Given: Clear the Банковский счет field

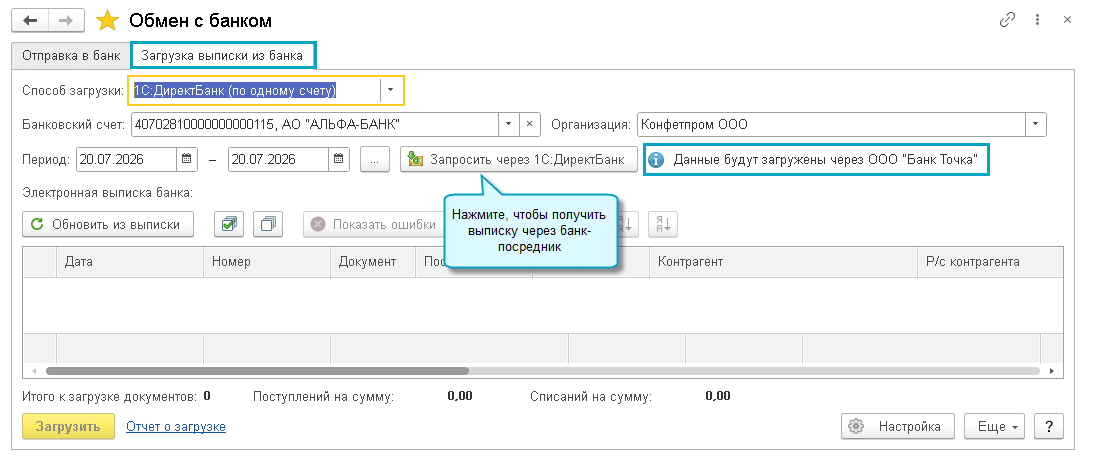Looking at the screenshot, I should click(x=529, y=124).
